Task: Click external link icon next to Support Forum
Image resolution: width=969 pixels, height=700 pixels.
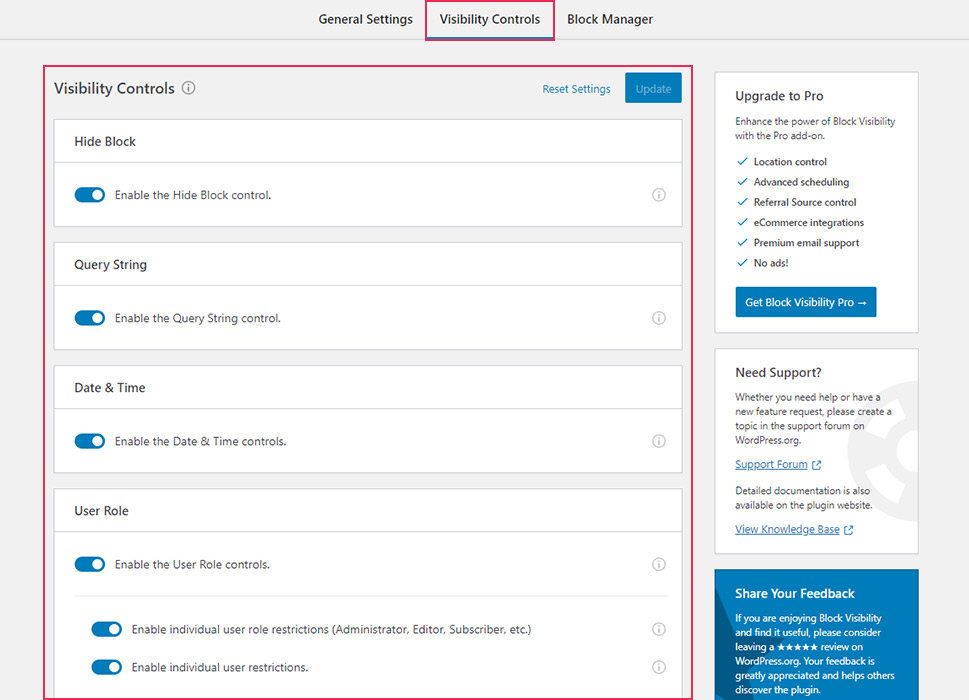Action: click(x=816, y=465)
